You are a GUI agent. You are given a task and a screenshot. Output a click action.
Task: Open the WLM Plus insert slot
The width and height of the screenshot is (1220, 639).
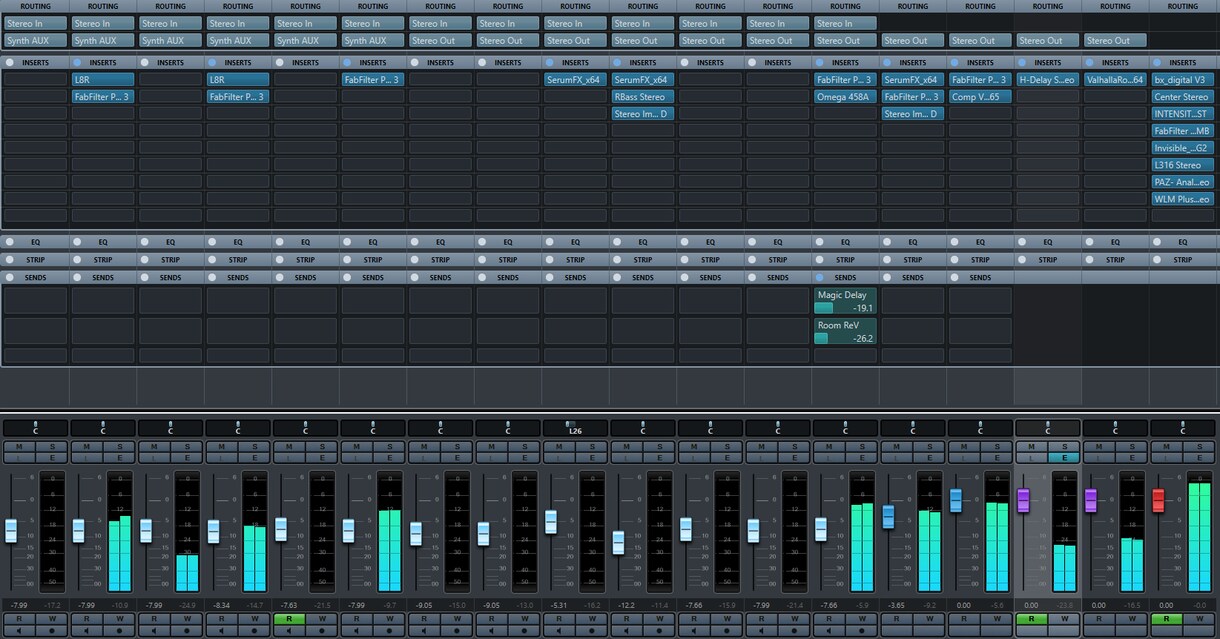(1183, 198)
